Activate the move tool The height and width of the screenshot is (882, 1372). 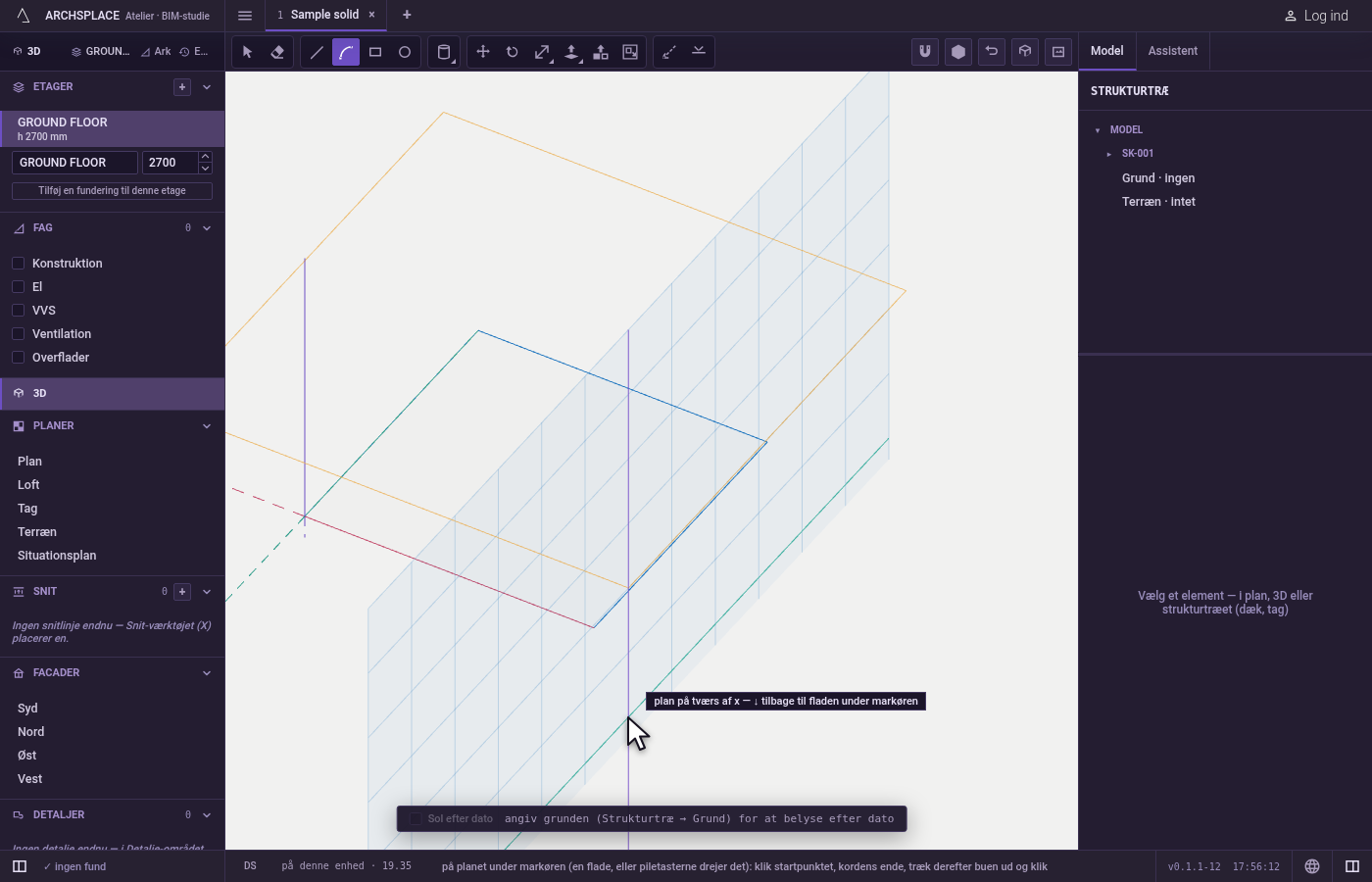tap(483, 52)
